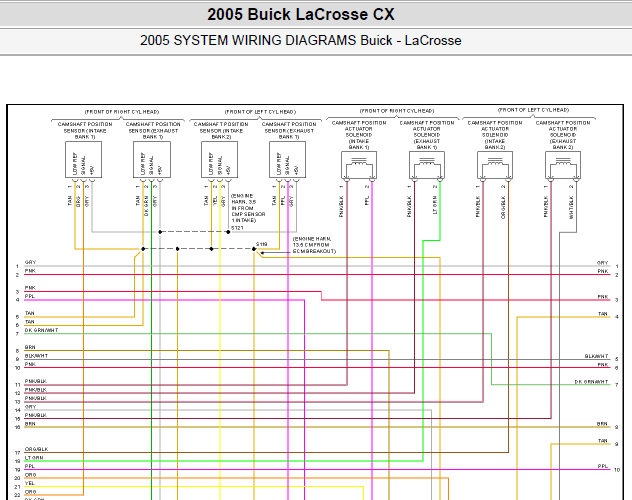Viewport: 632px width, 500px height.
Task: Select the Intake Bank 1 actuator solenoid symbol
Action: click(359, 165)
